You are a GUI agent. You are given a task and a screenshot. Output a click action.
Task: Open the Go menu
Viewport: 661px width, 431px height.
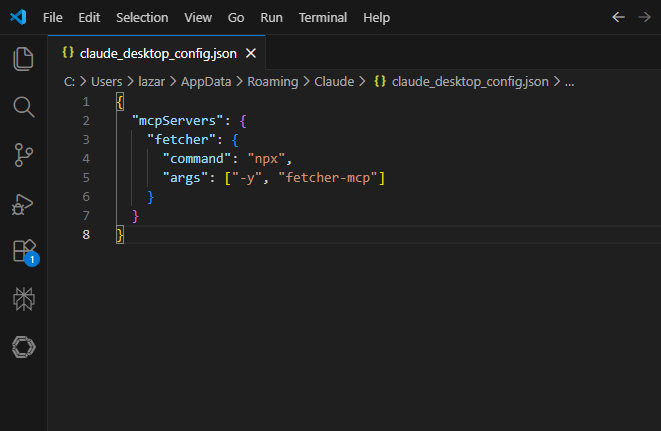click(236, 18)
